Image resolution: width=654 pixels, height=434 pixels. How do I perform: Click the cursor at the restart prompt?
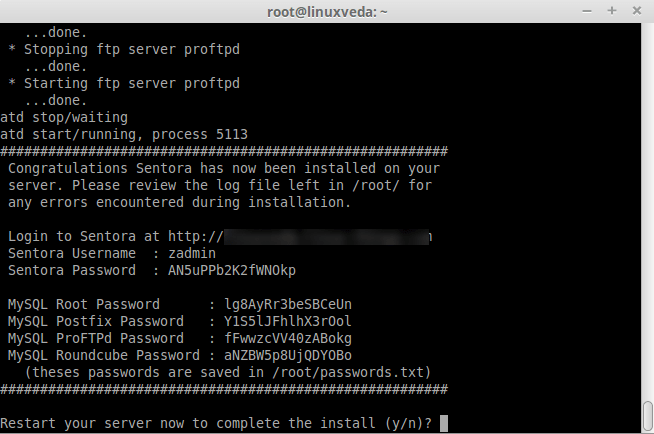coord(445,423)
